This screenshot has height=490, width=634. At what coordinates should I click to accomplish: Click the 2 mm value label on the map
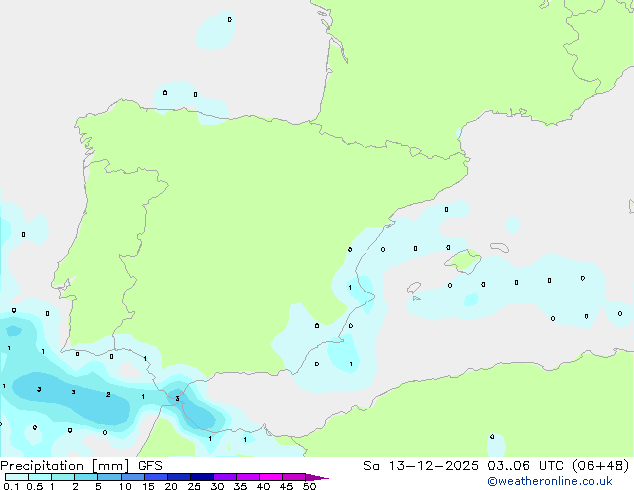108,394
